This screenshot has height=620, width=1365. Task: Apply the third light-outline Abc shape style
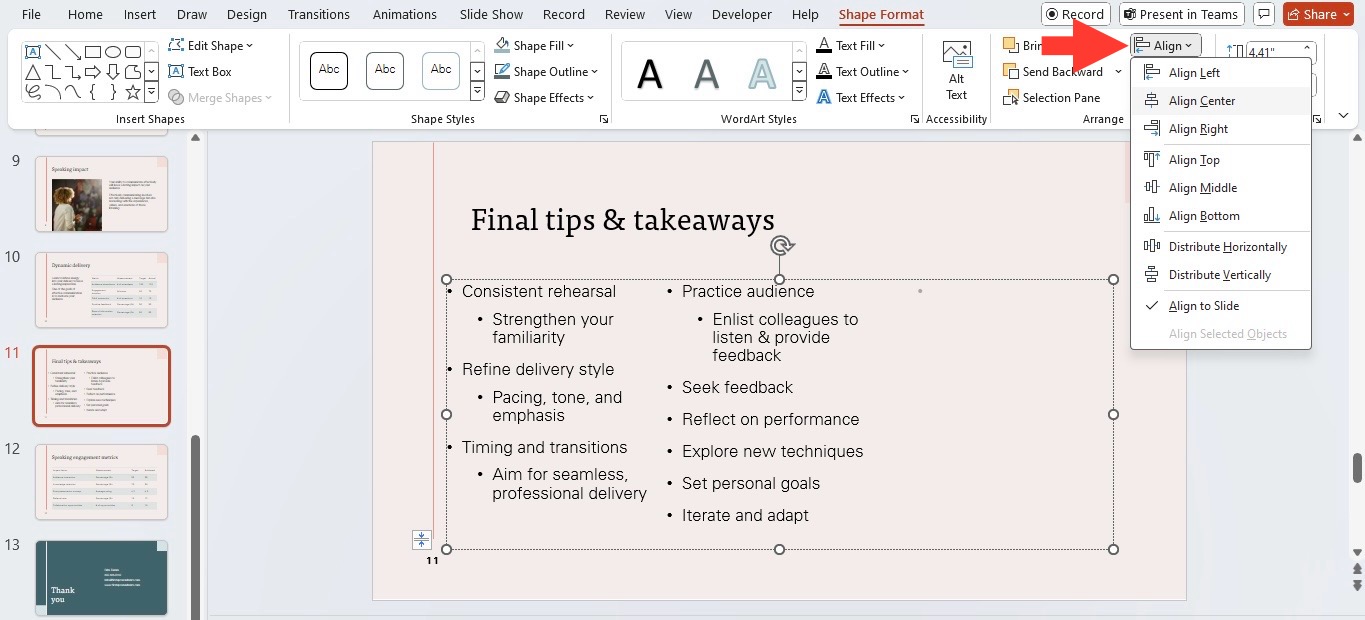441,70
